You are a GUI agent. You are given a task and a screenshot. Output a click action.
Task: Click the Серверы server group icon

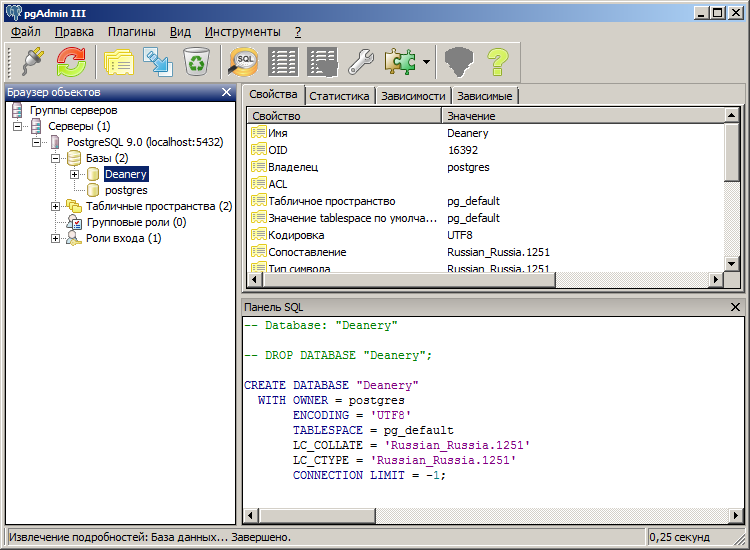coord(36,127)
